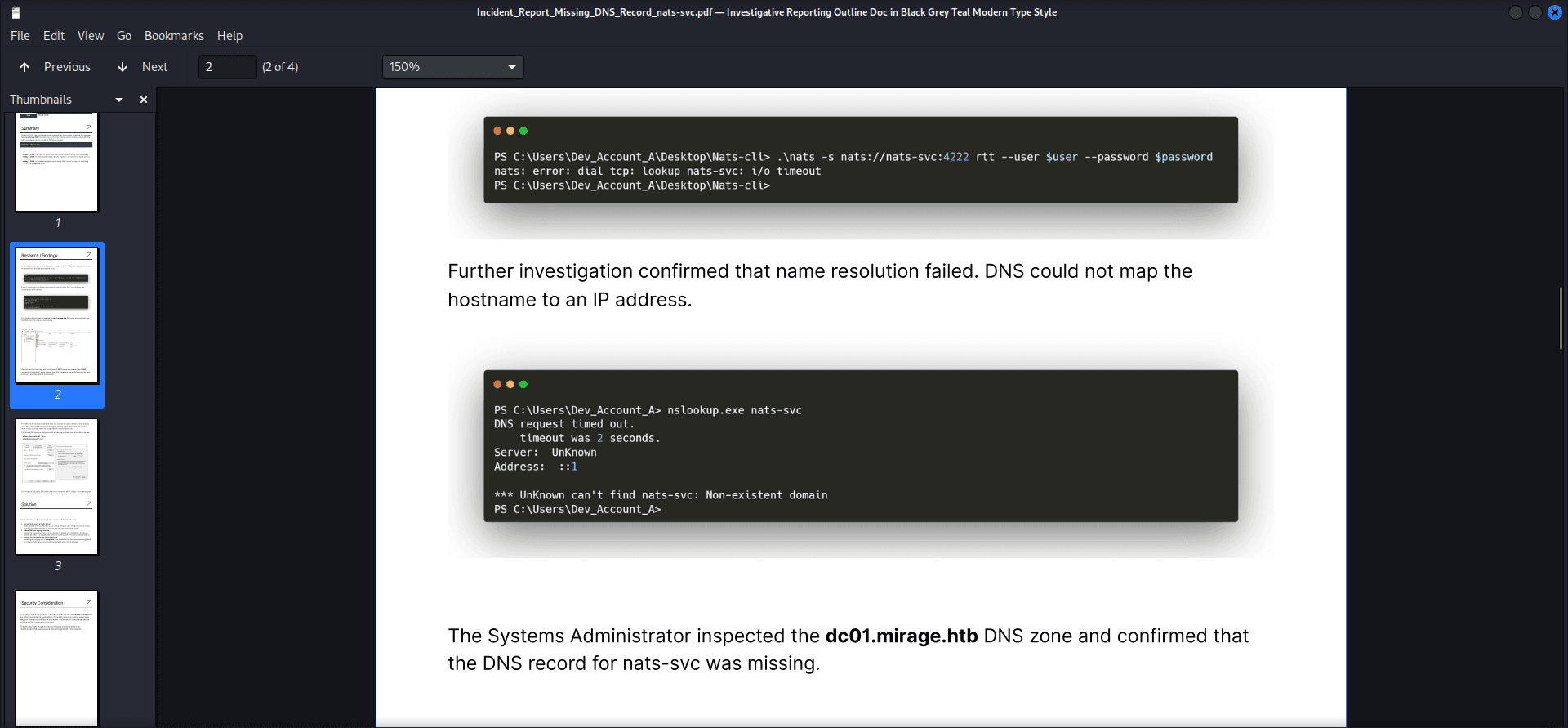
Task: Click the 'Non-existent domain' error line
Action: point(661,495)
